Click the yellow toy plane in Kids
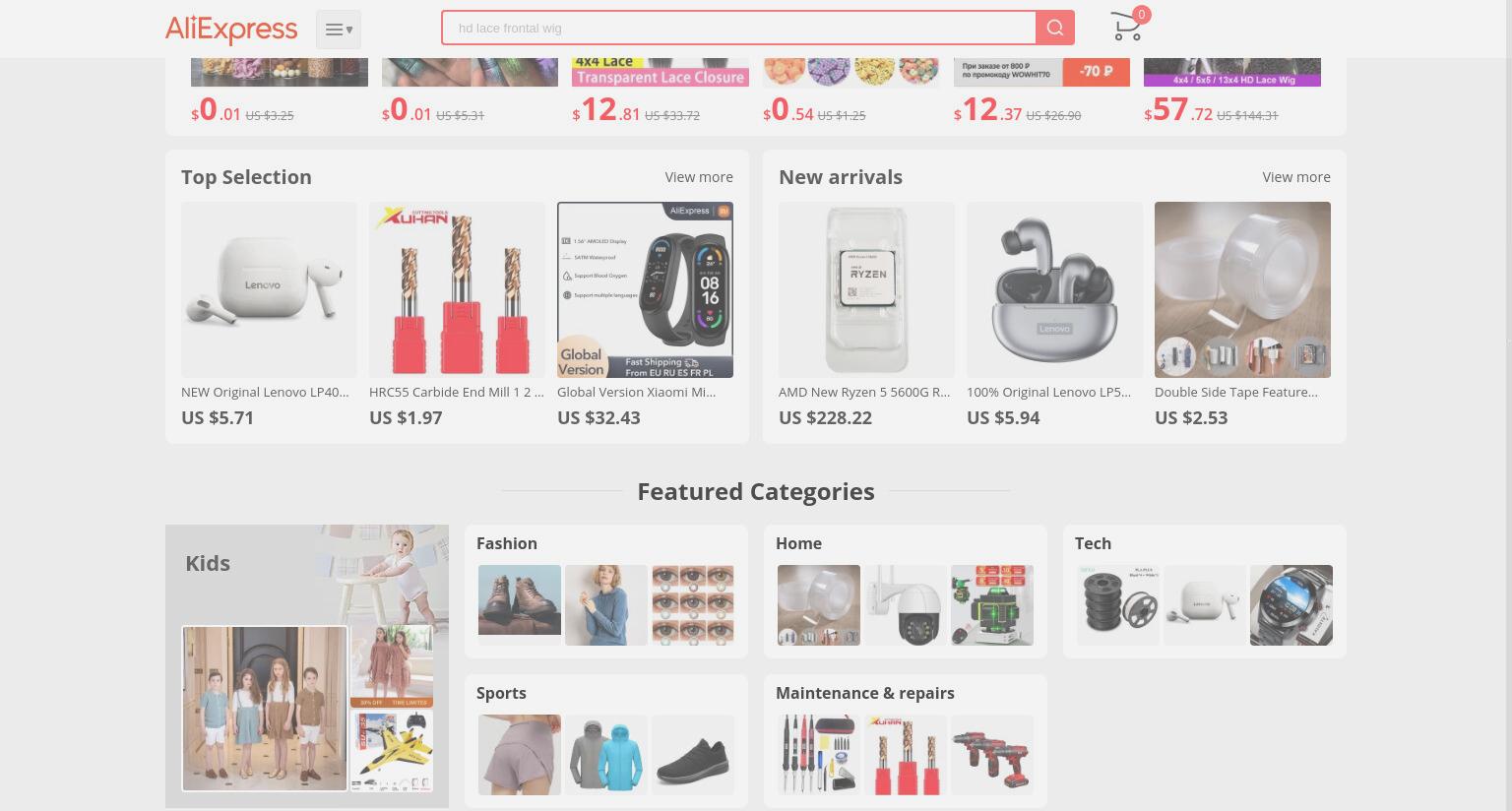Screen dimensions: 1512x811 pyautogui.click(x=392, y=751)
